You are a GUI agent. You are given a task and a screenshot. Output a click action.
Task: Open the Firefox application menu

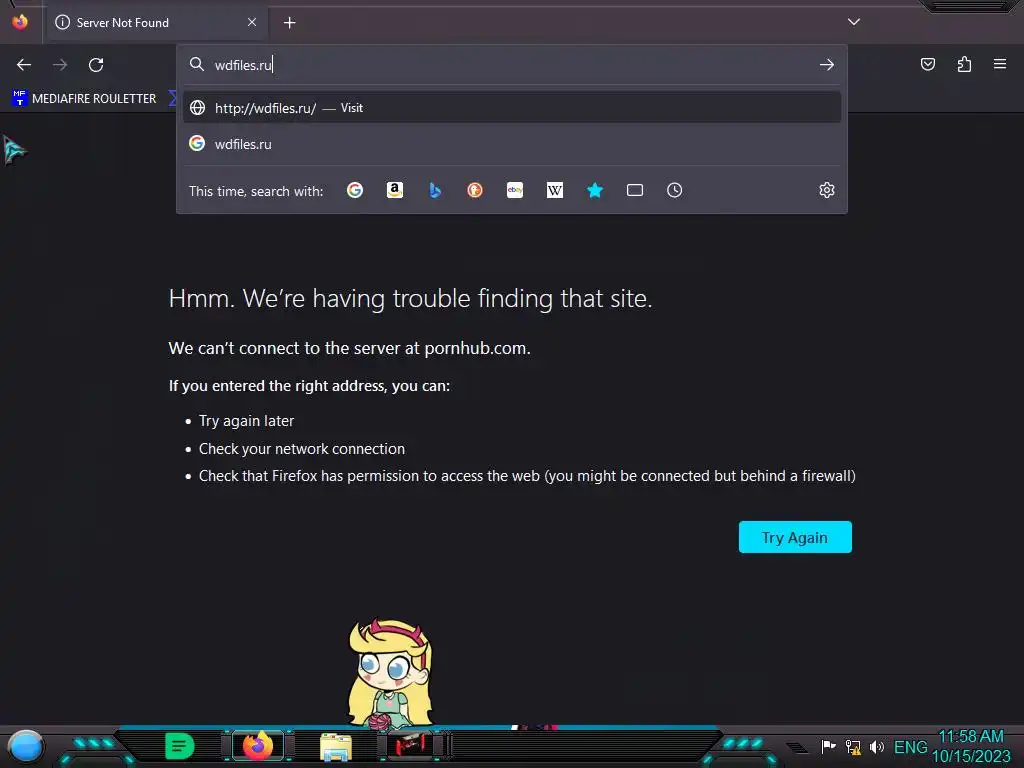coord(1000,64)
